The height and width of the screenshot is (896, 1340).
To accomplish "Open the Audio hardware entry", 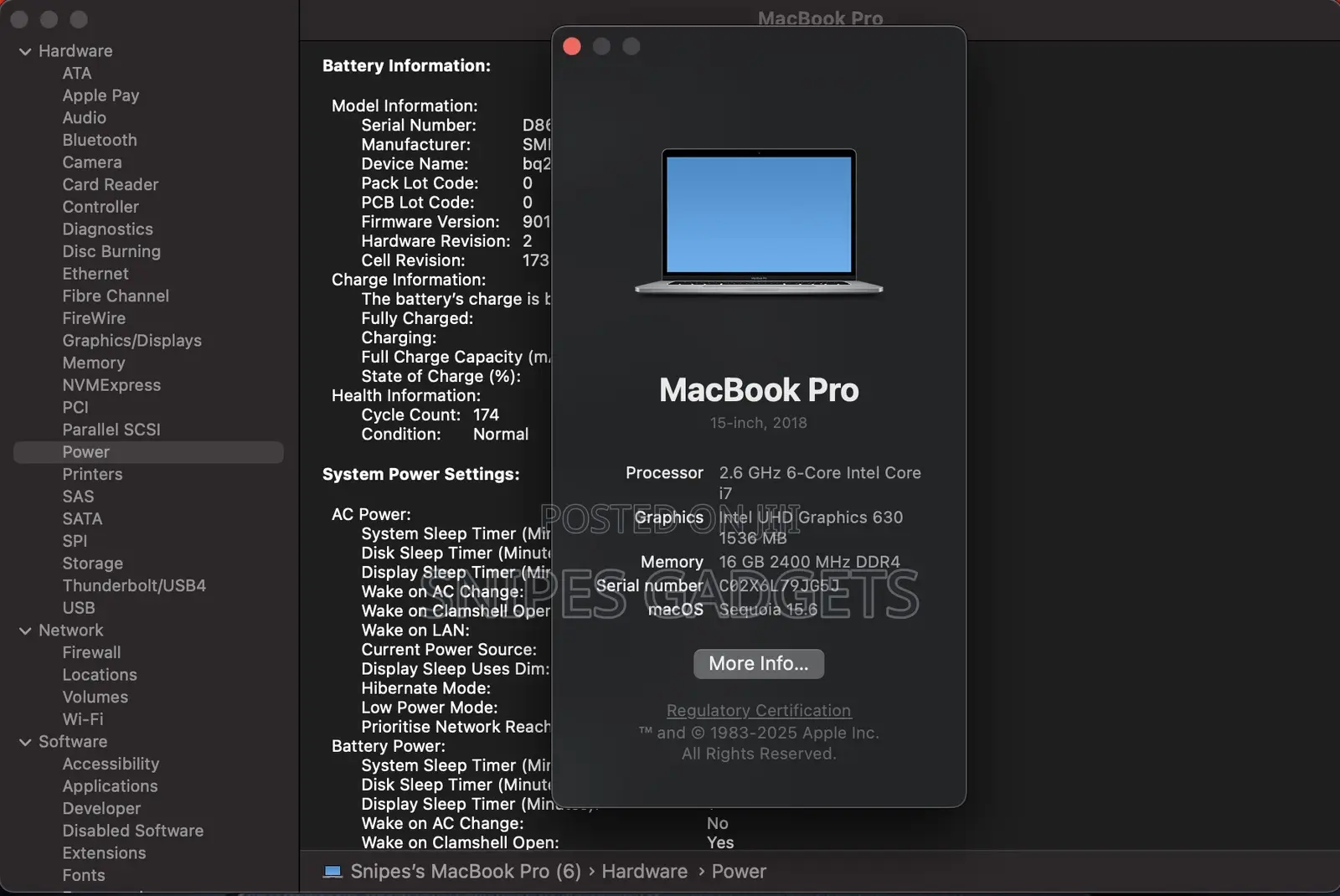I will tap(84, 118).
